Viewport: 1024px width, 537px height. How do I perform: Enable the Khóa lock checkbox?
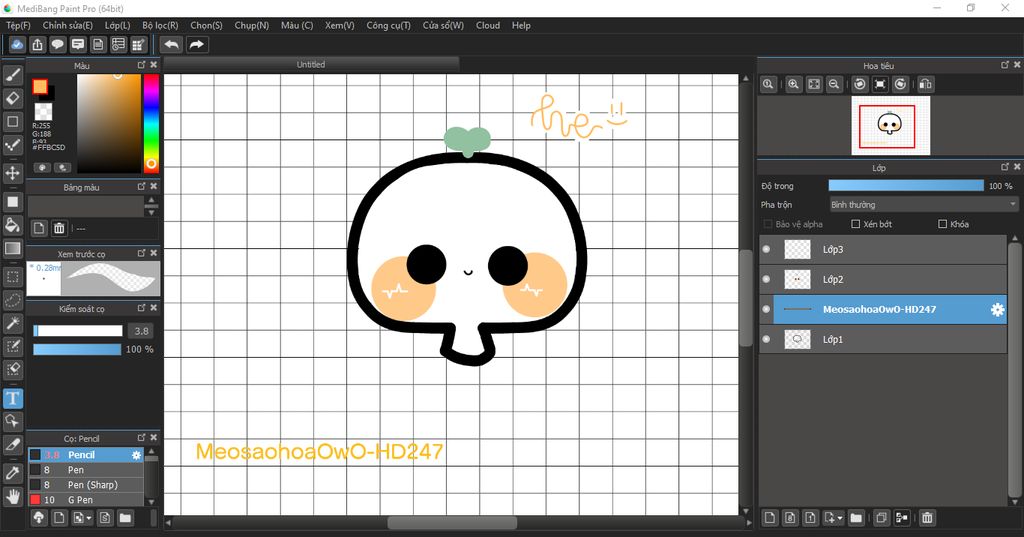[x=942, y=224]
